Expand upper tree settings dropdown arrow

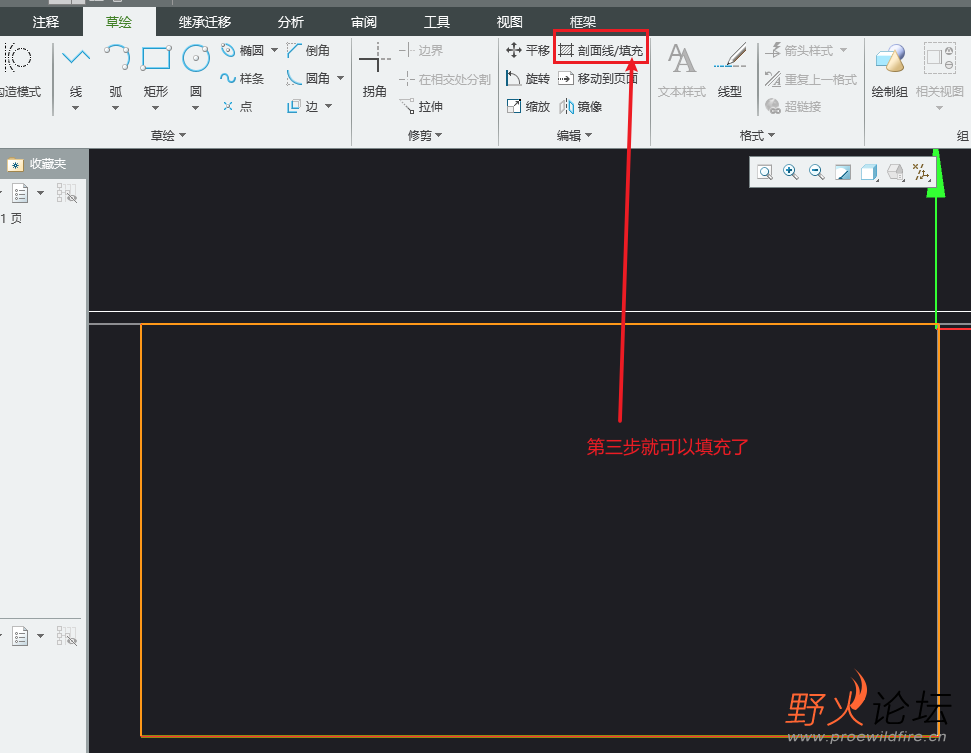pos(41,193)
